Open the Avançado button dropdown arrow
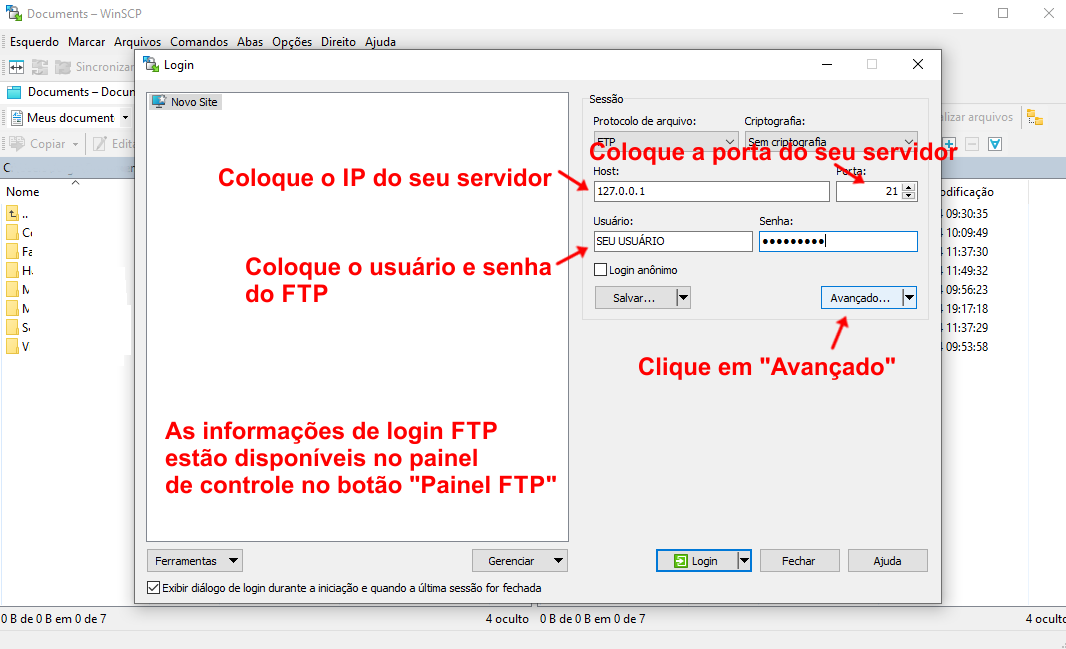1066x649 pixels. click(910, 298)
